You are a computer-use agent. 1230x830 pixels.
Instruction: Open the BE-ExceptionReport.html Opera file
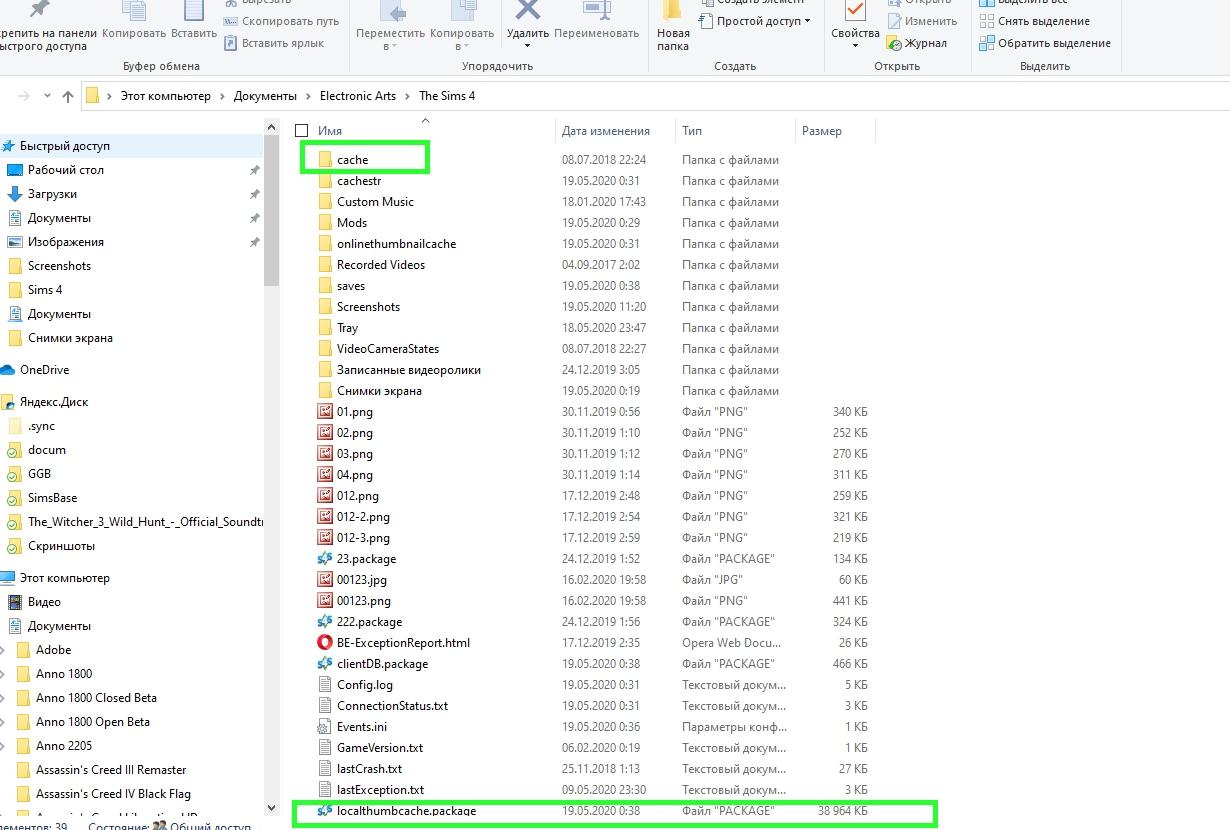(402, 643)
